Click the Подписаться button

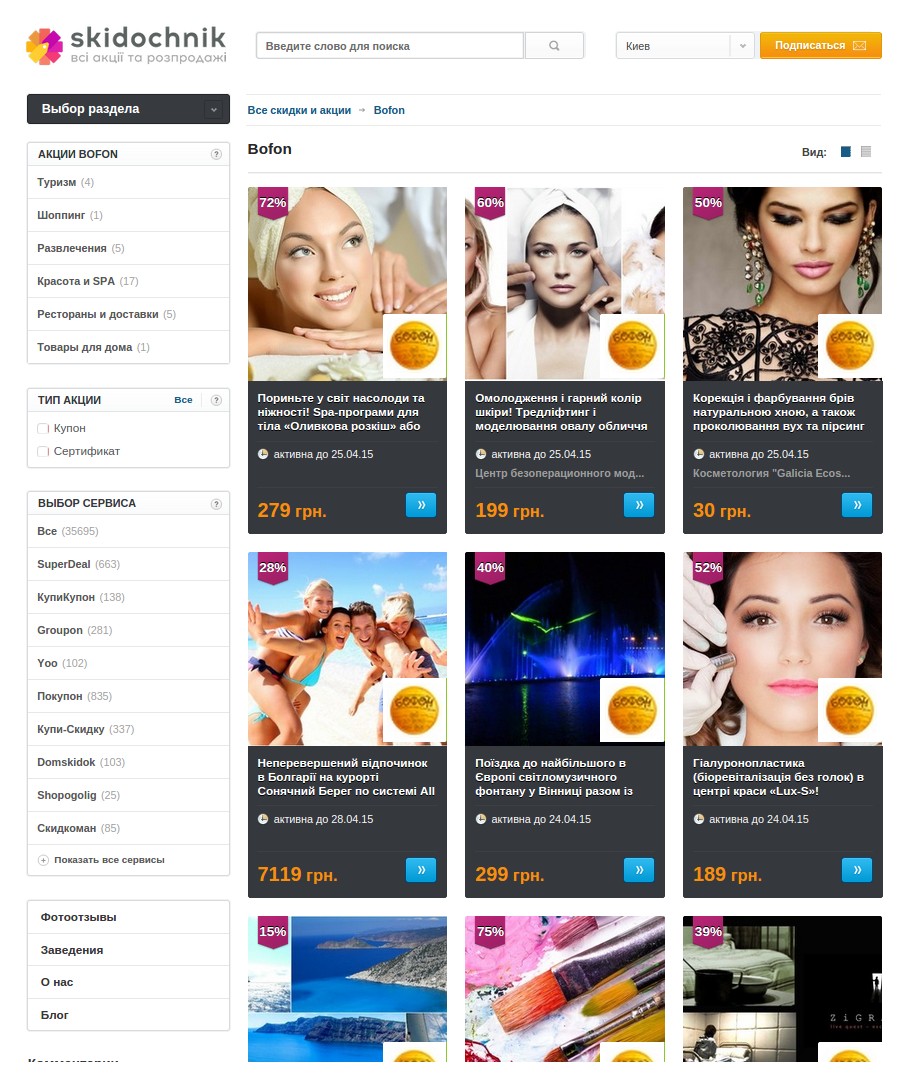point(820,45)
